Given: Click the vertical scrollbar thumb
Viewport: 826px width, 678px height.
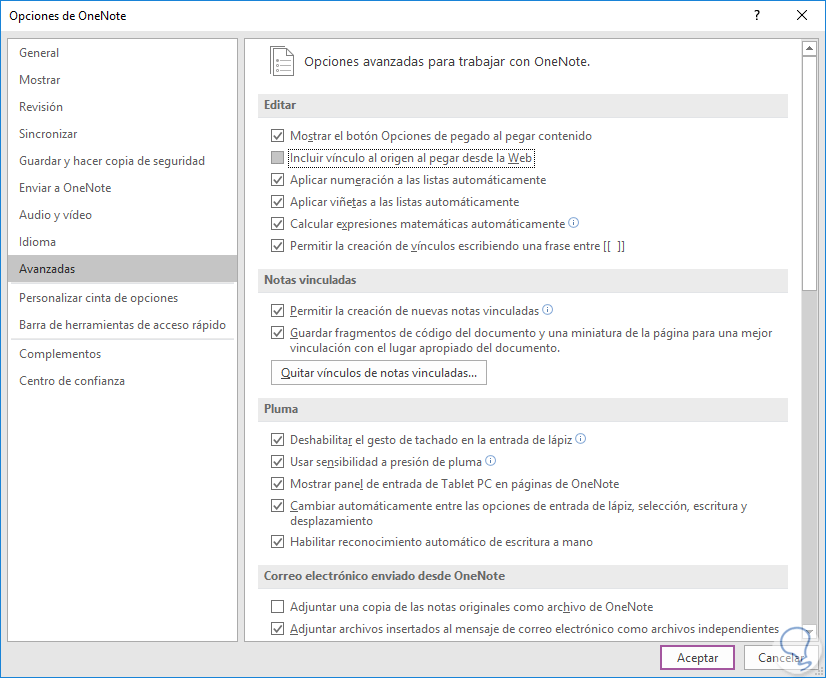Looking at the screenshot, I should [809, 173].
